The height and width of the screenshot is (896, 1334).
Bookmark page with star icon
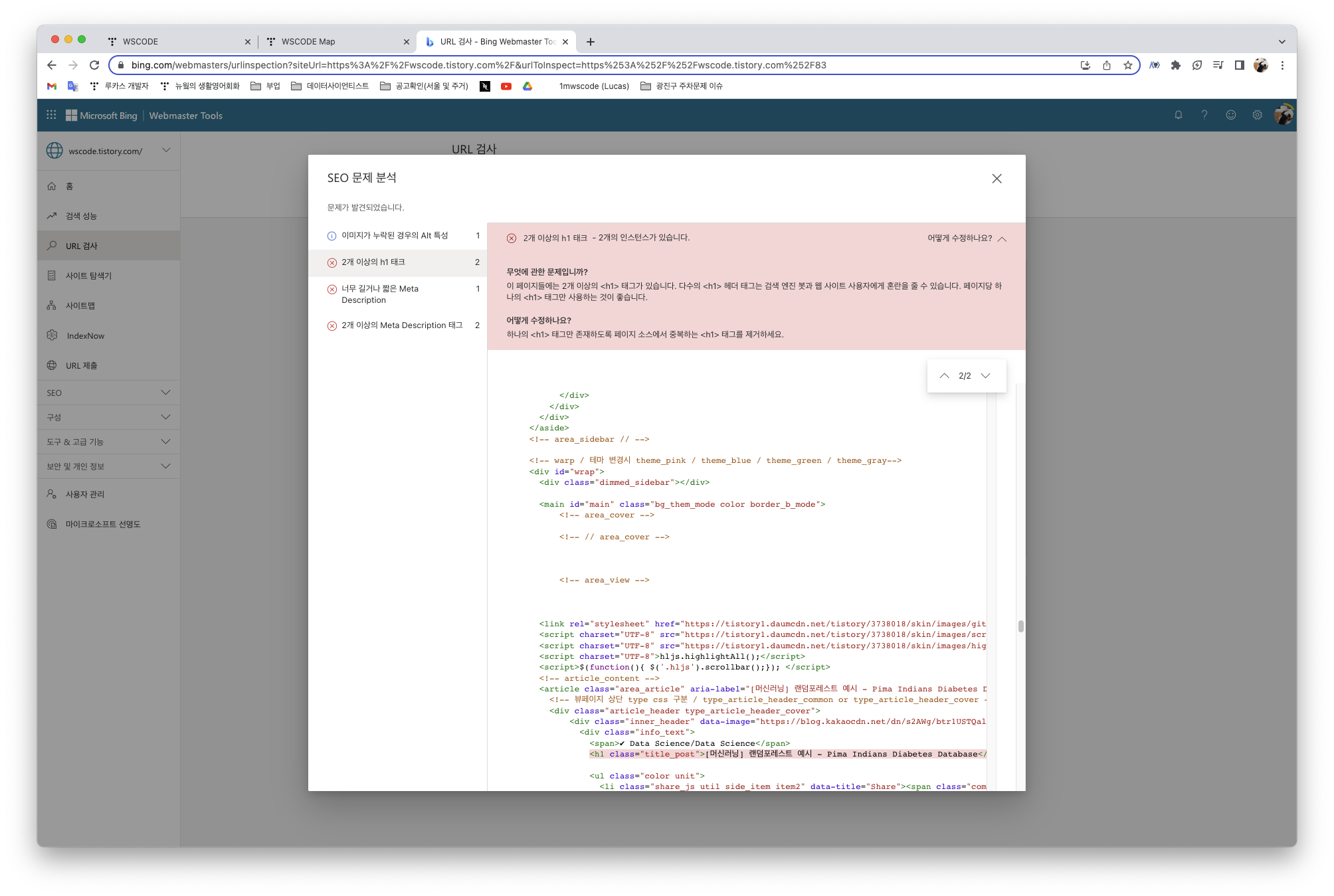(x=1127, y=65)
